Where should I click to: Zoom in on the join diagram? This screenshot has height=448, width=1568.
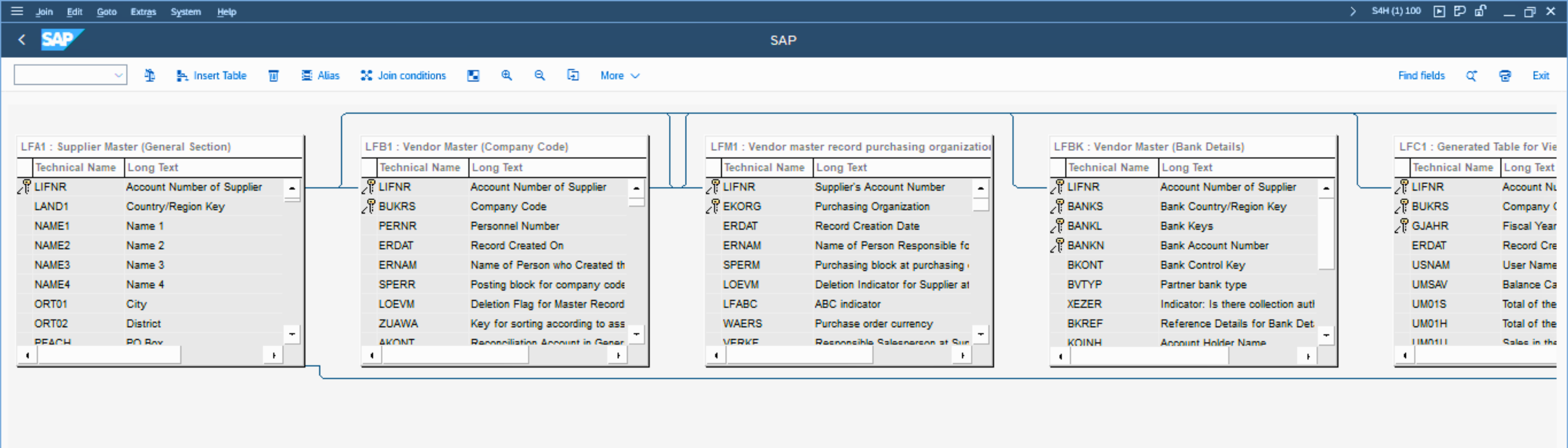click(x=506, y=75)
